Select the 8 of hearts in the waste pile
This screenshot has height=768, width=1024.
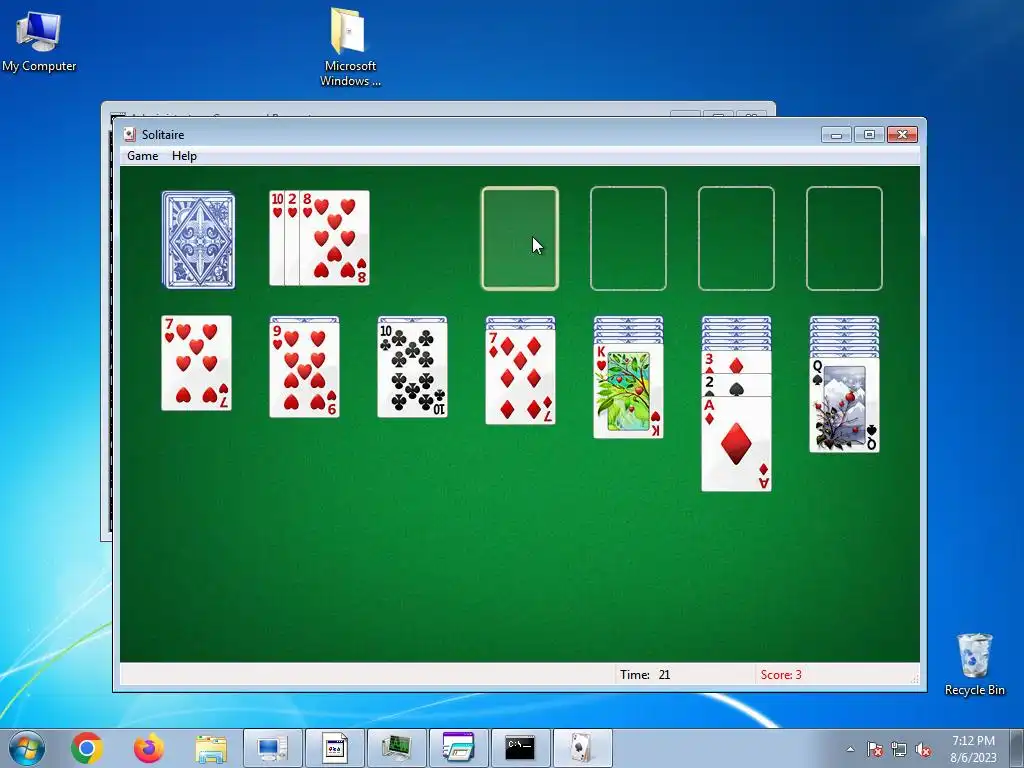click(x=334, y=238)
